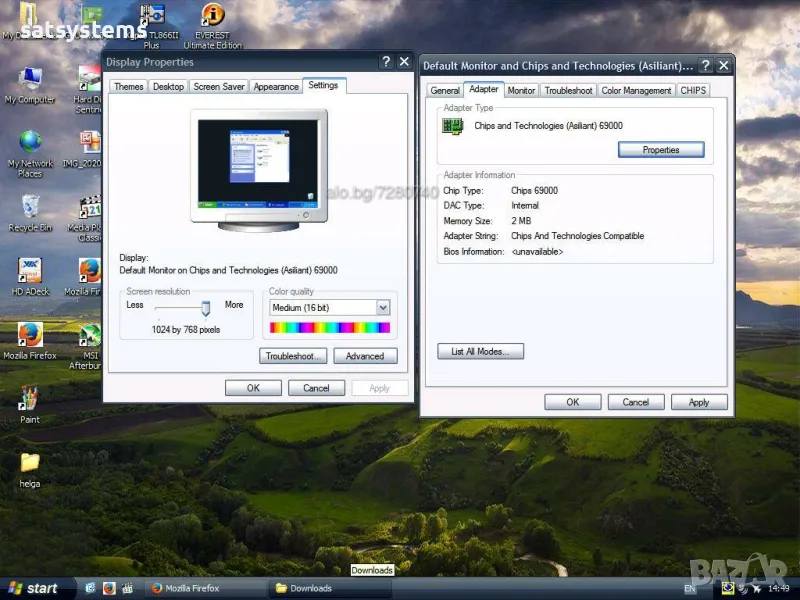
Task: Click the List All Modes button
Action: pyautogui.click(x=480, y=352)
